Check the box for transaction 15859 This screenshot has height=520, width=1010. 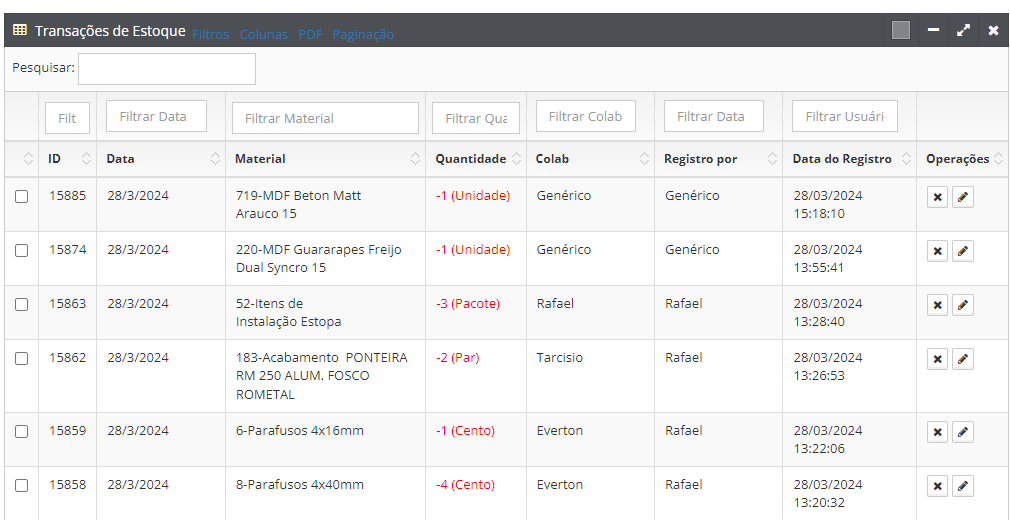click(22, 432)
